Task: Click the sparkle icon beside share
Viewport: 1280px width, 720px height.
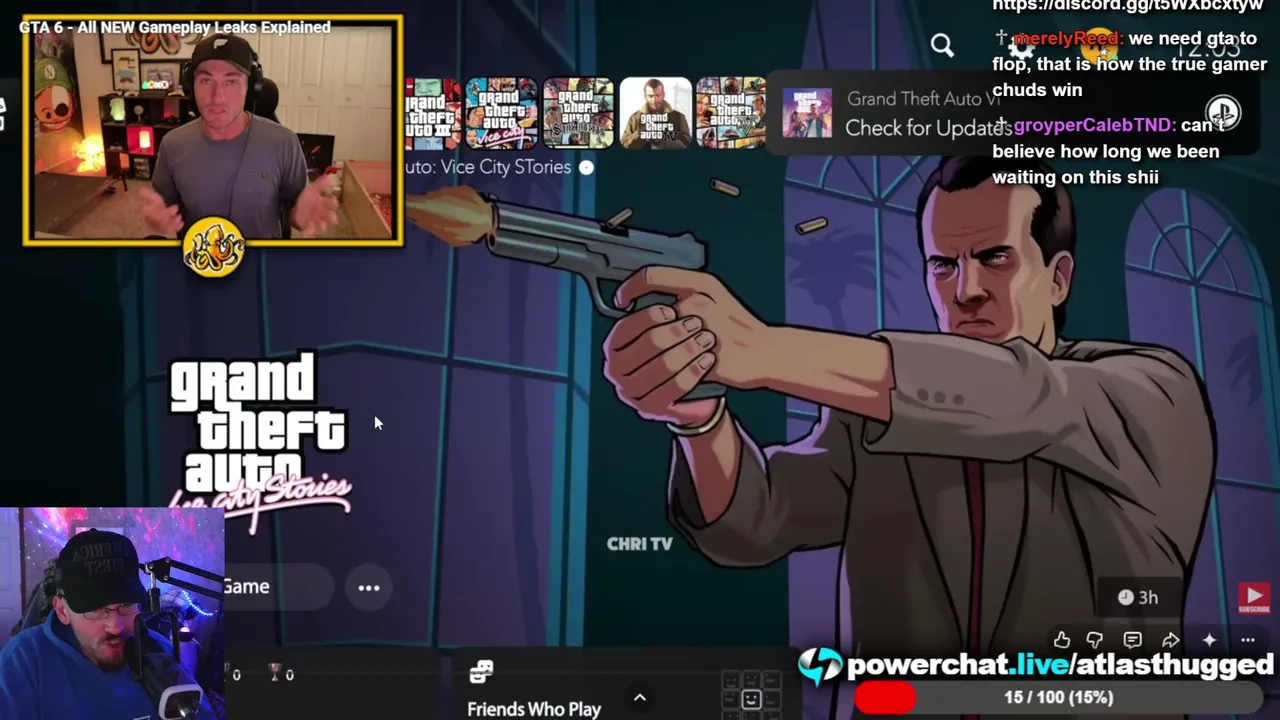Action: [x=1210, y=640]
